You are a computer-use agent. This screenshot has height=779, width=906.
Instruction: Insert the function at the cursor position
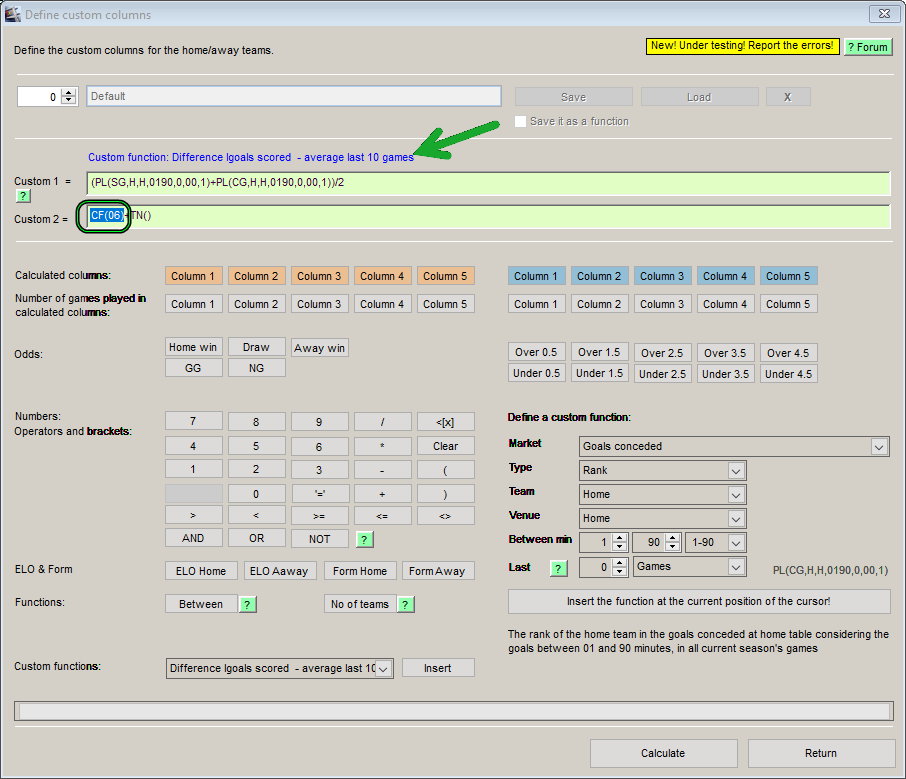[699, 601]
